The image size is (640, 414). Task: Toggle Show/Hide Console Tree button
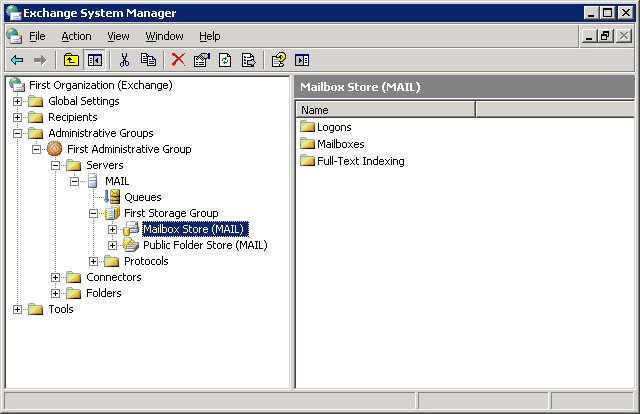[x=94, y=60]
